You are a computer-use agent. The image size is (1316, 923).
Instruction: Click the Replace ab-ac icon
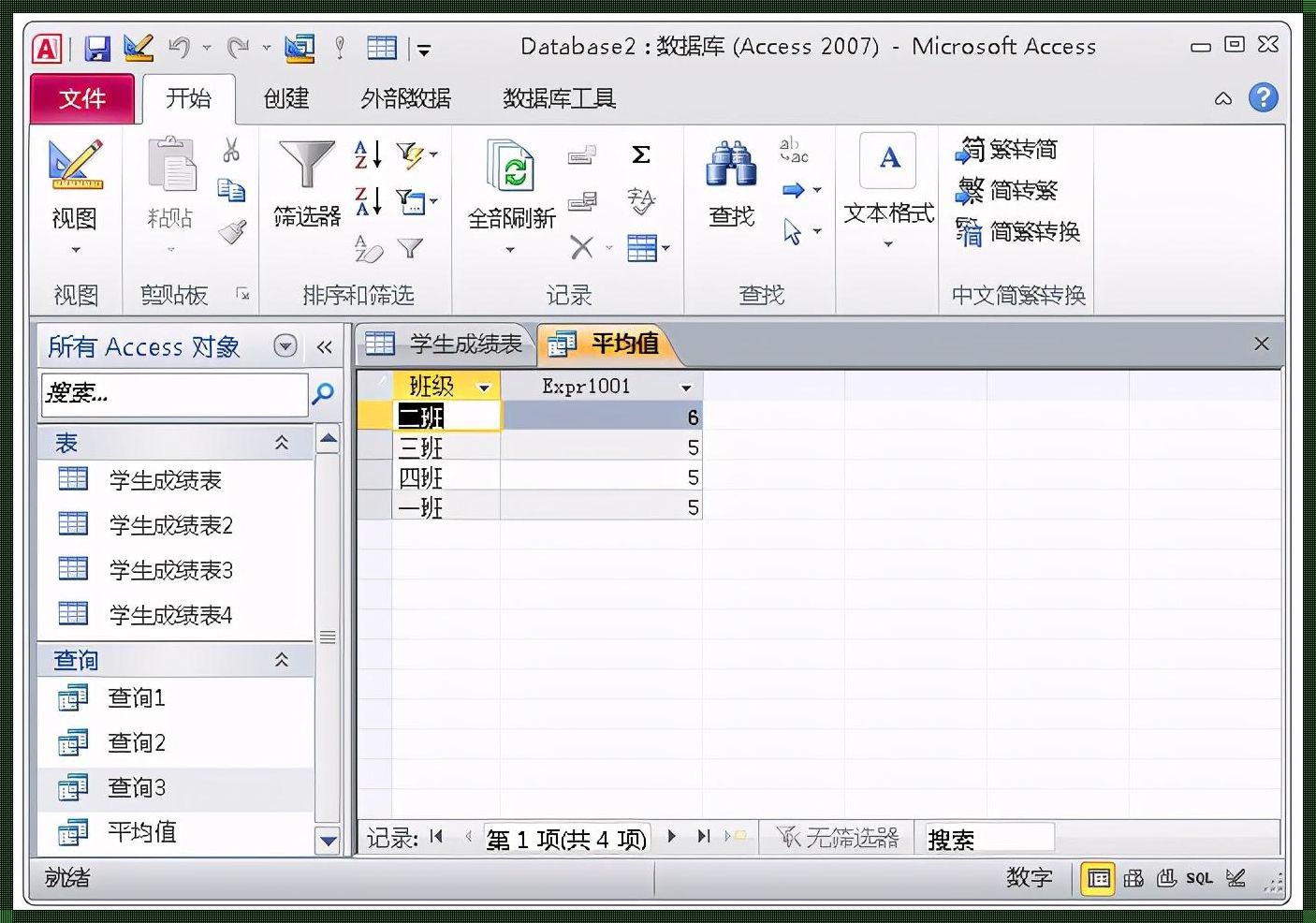point(794,150)
